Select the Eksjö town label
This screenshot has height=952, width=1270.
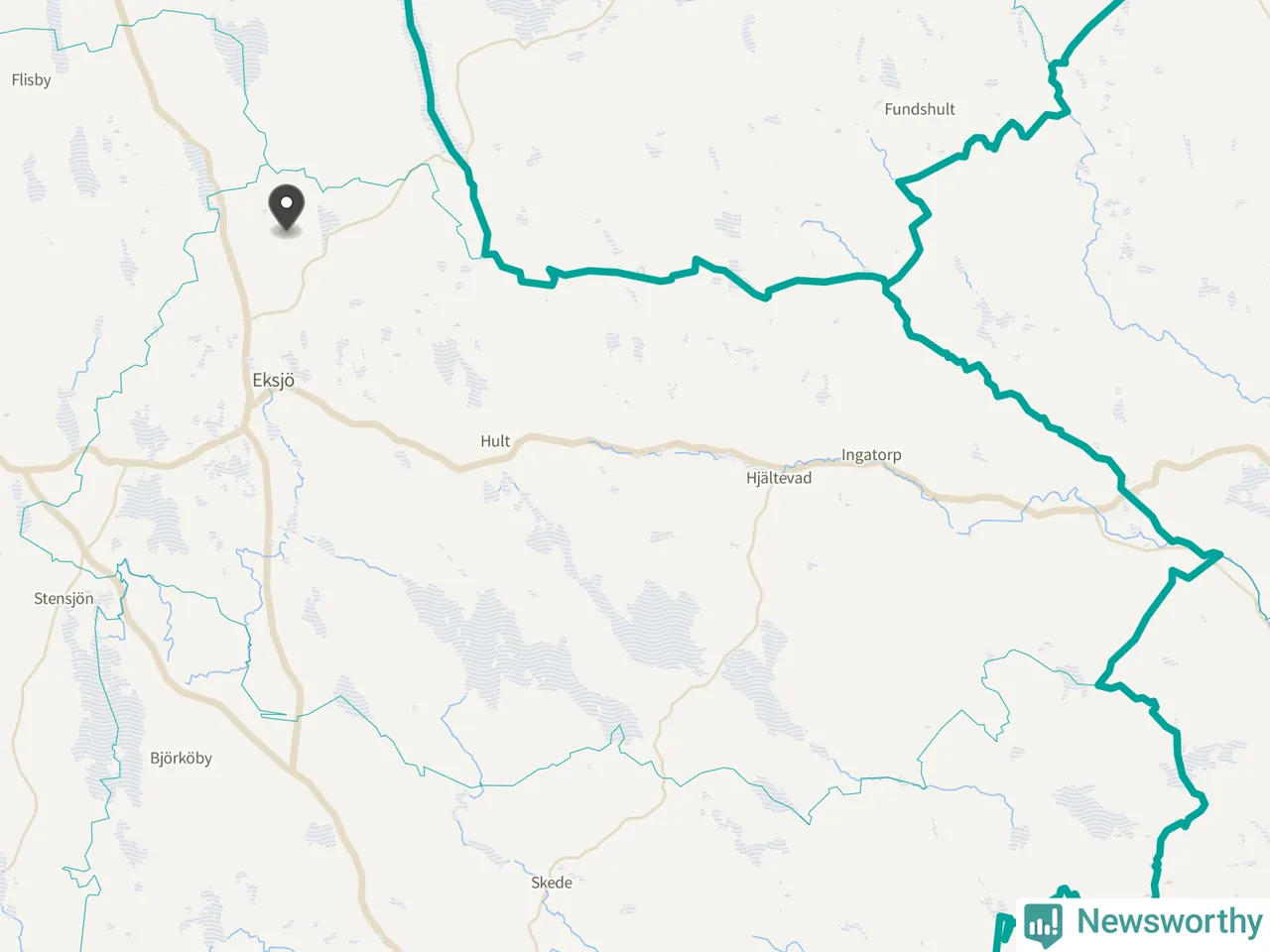[x=273, y=380]
